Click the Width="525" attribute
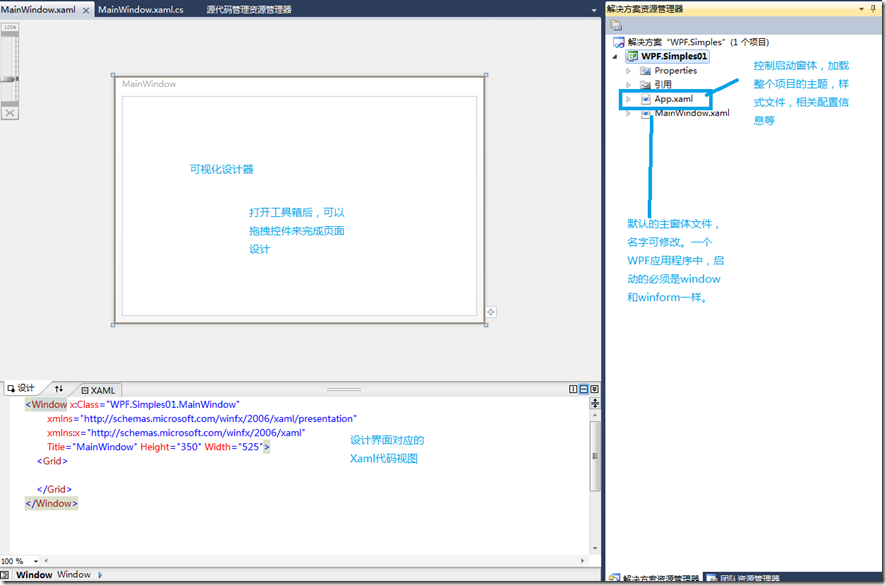This screenshot has height=585, width=886. coord(234,447)
